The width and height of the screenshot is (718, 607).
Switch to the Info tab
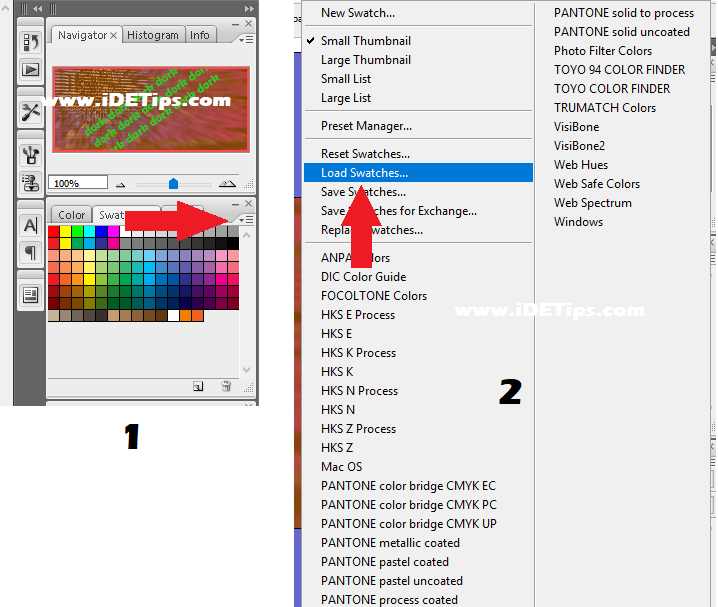click(x=200, y=35)
